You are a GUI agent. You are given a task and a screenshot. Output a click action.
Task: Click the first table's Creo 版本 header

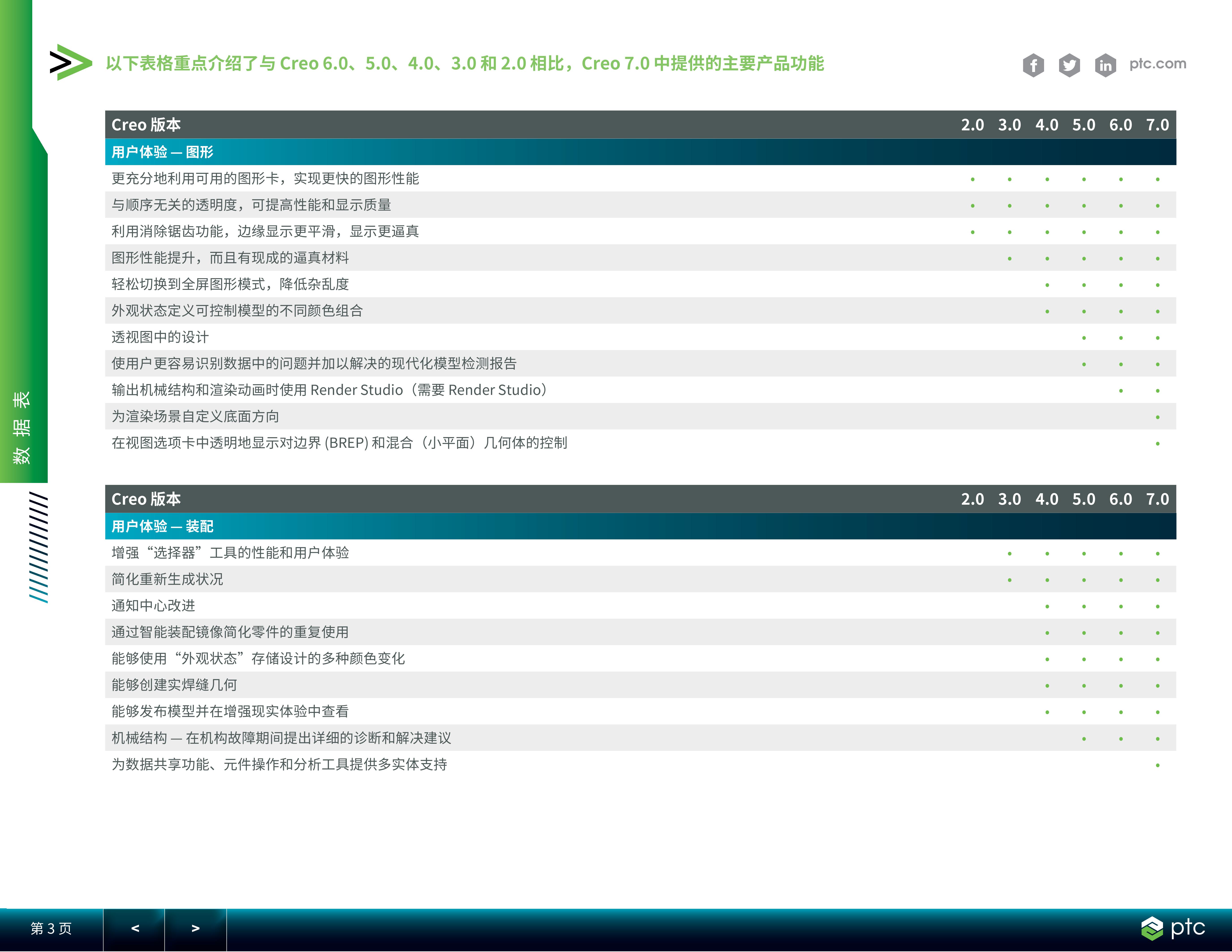(x=146, y=125)
